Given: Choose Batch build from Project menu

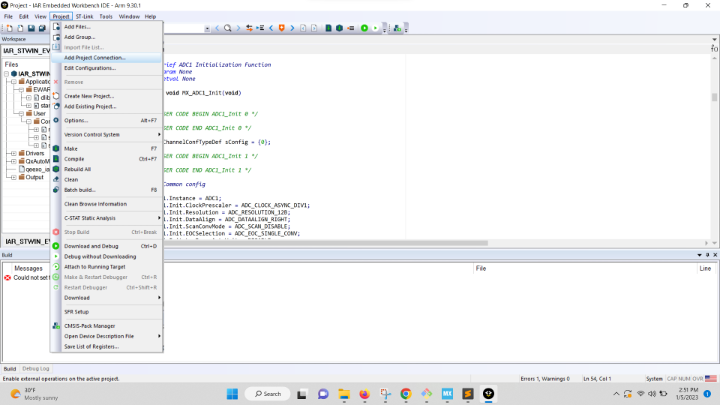Looking at the screenshot, I should (x=107, y=190).
